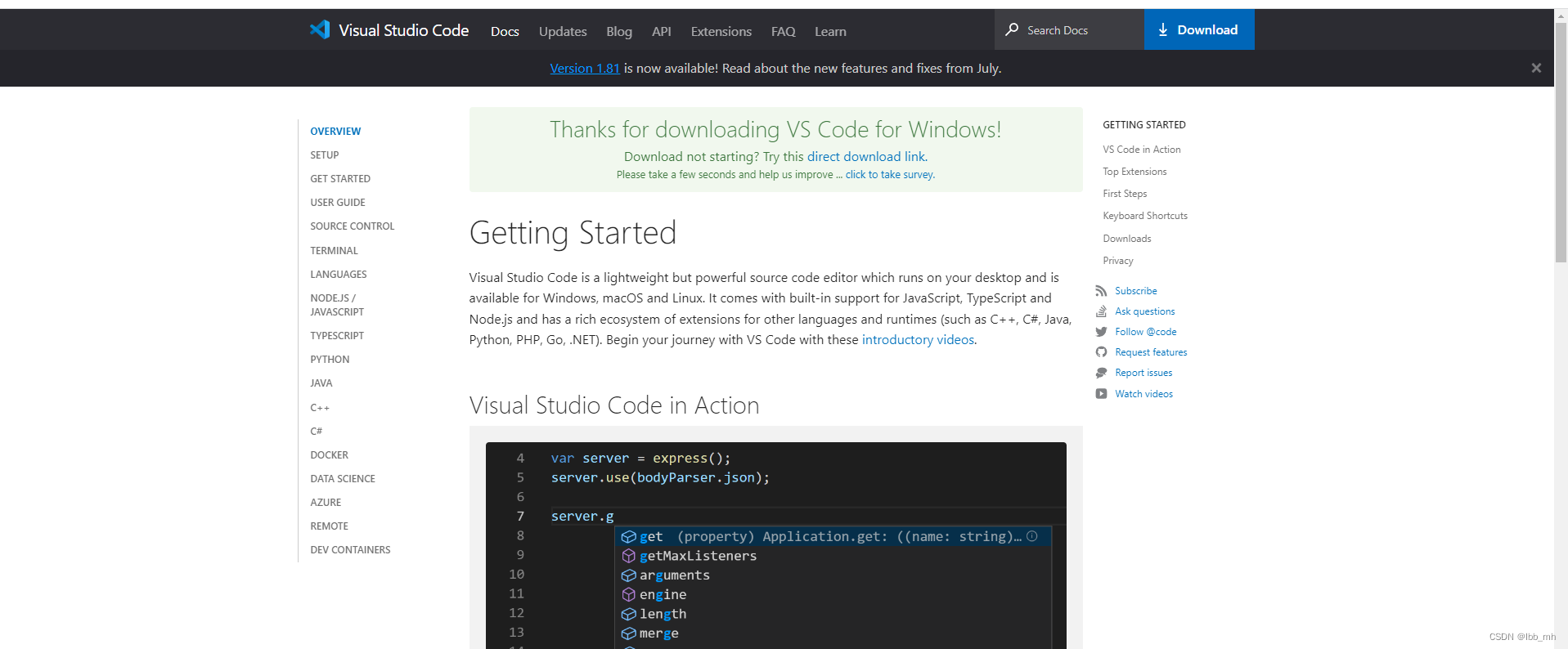Click the length property icon
Image resolution: width=1568 pixels, height=649 pixels.
629,614
